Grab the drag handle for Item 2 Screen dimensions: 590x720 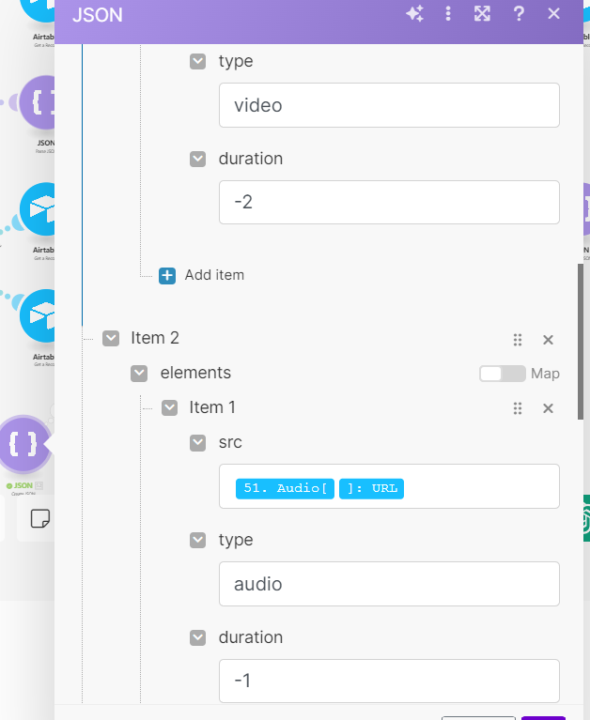click(517, 340)
